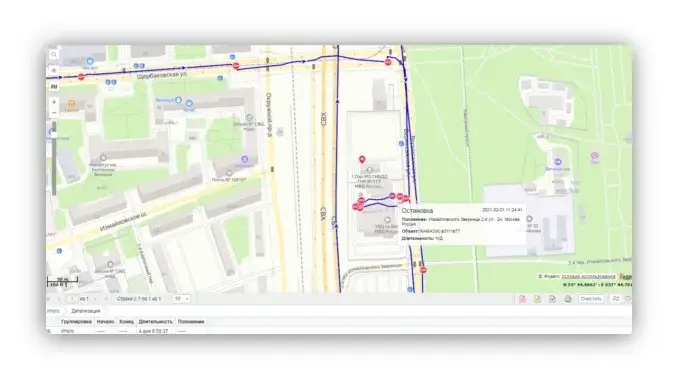Click stop marker on Щербаковская ул. far left
Viewport: 682px width, 379px height.
pyautogui.click(x=81, y=77)
